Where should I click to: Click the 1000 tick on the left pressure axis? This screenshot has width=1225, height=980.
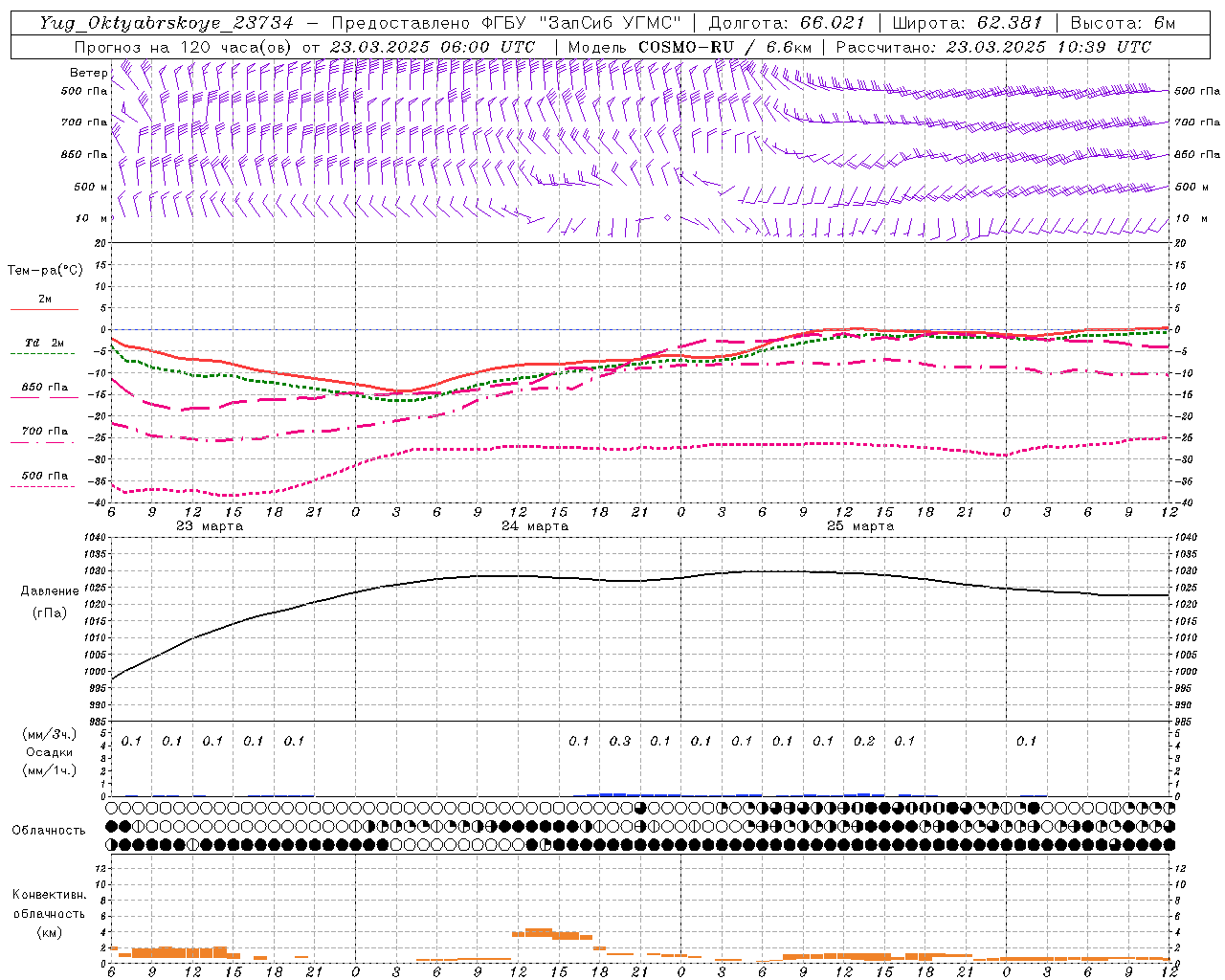(94, 672)
